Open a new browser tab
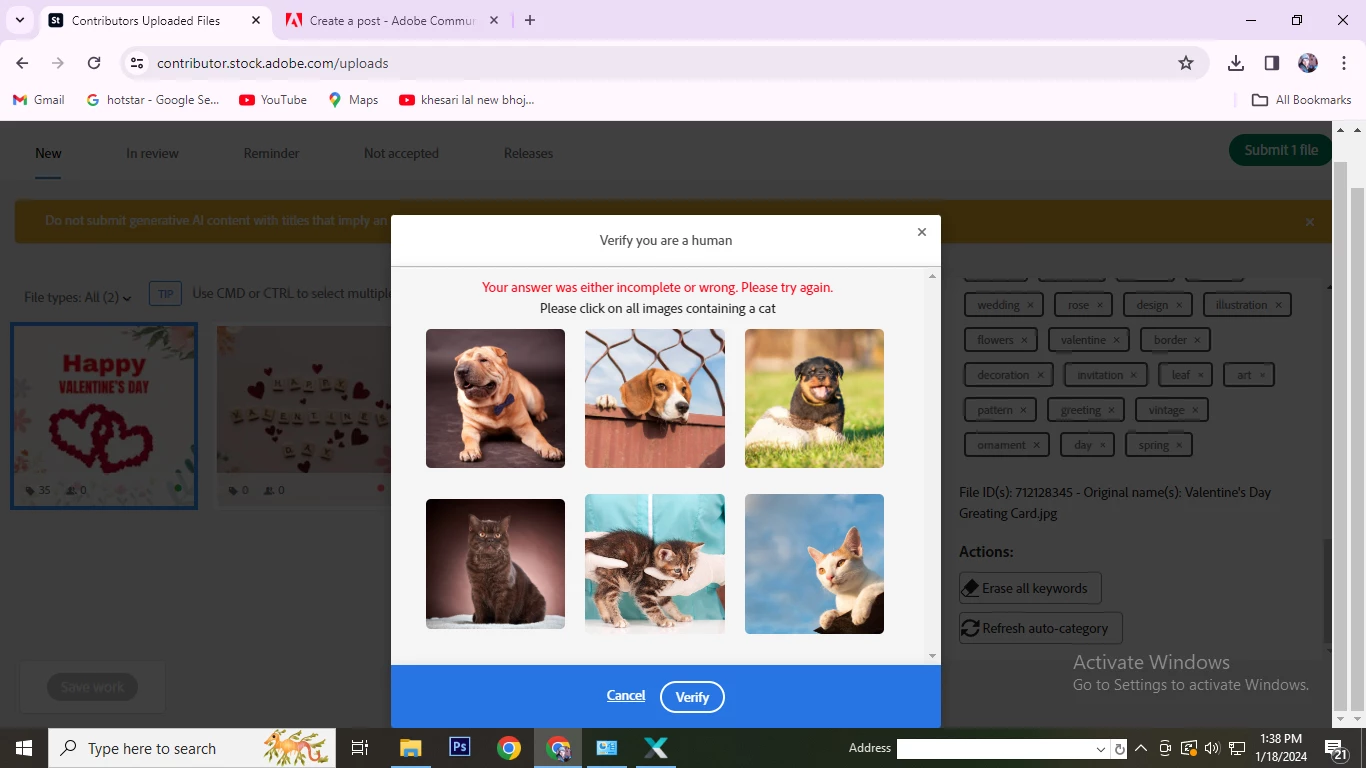The image size is (1366, 768). (x=530, y=20)
